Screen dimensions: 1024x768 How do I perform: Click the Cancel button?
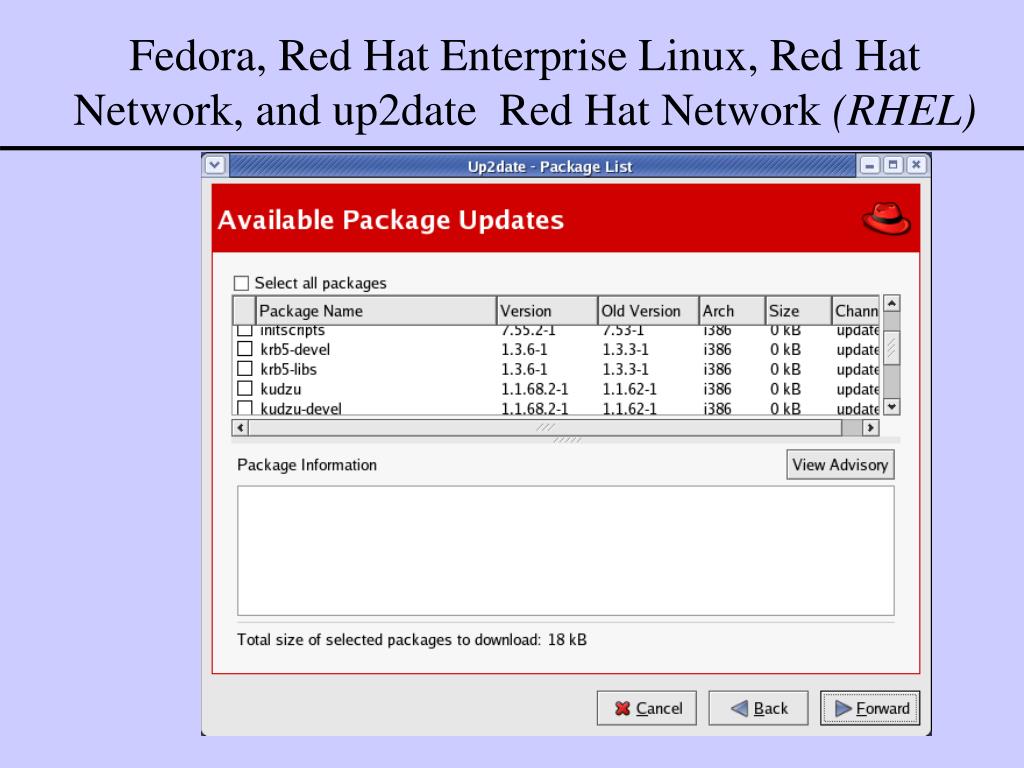(x=647, y=708)
